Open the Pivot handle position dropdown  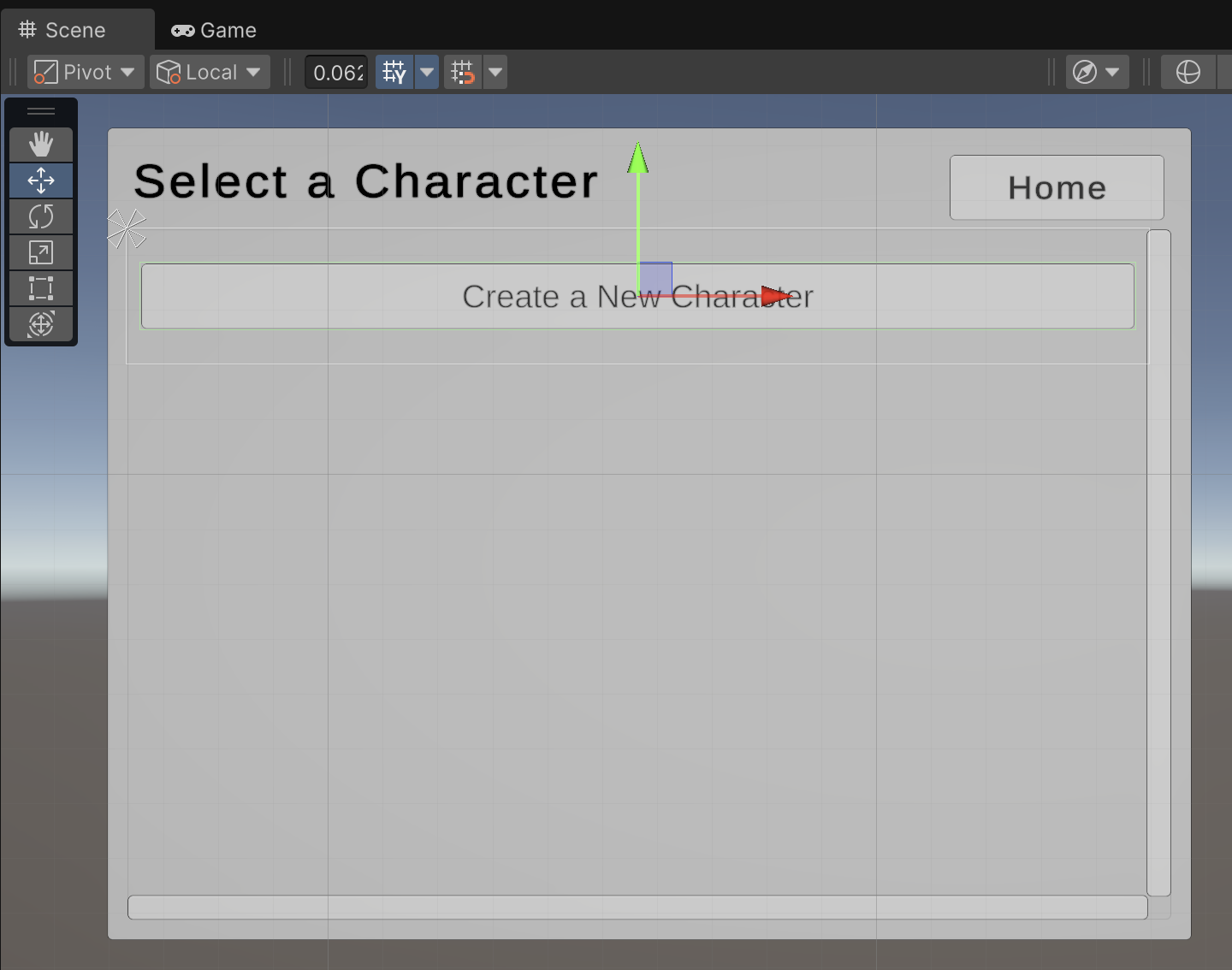(84, 73)
